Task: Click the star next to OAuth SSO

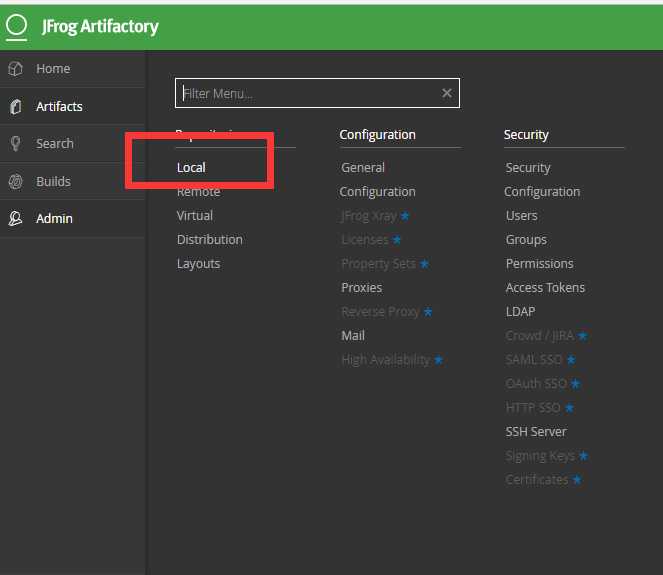Action: point(575,384)
